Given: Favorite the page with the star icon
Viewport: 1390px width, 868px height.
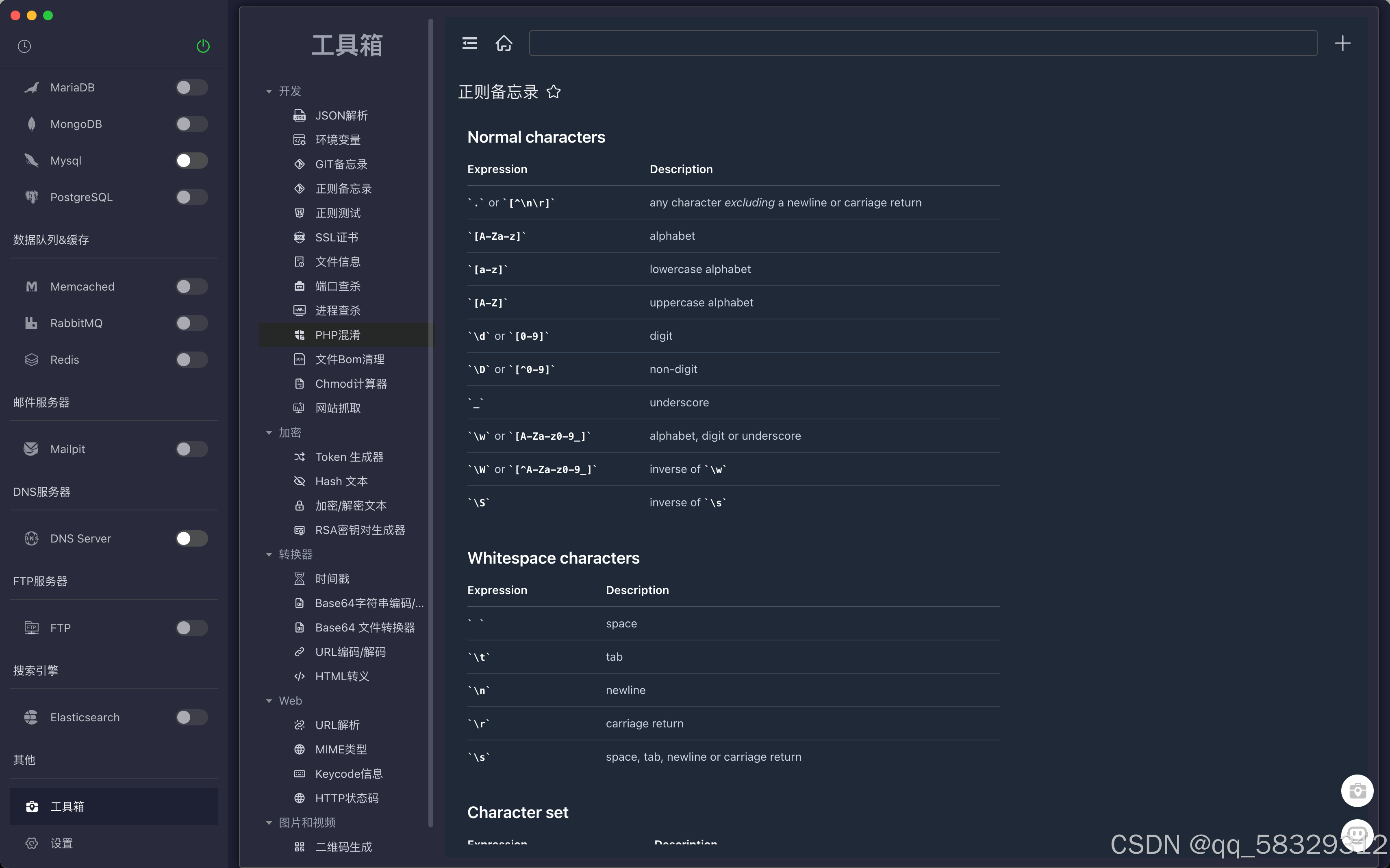Looking at the screenshot, I should 554,92.
